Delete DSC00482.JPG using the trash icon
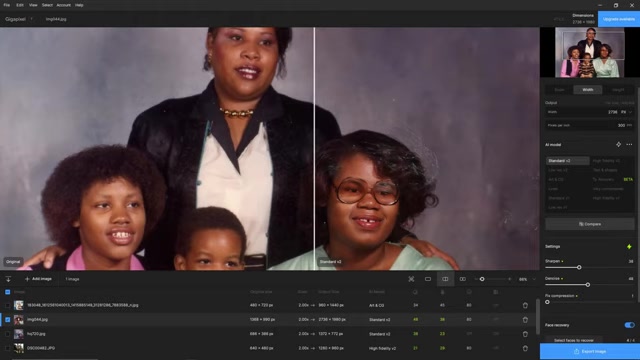The width and height of the screenshot is (640, 360). (525, 348)
